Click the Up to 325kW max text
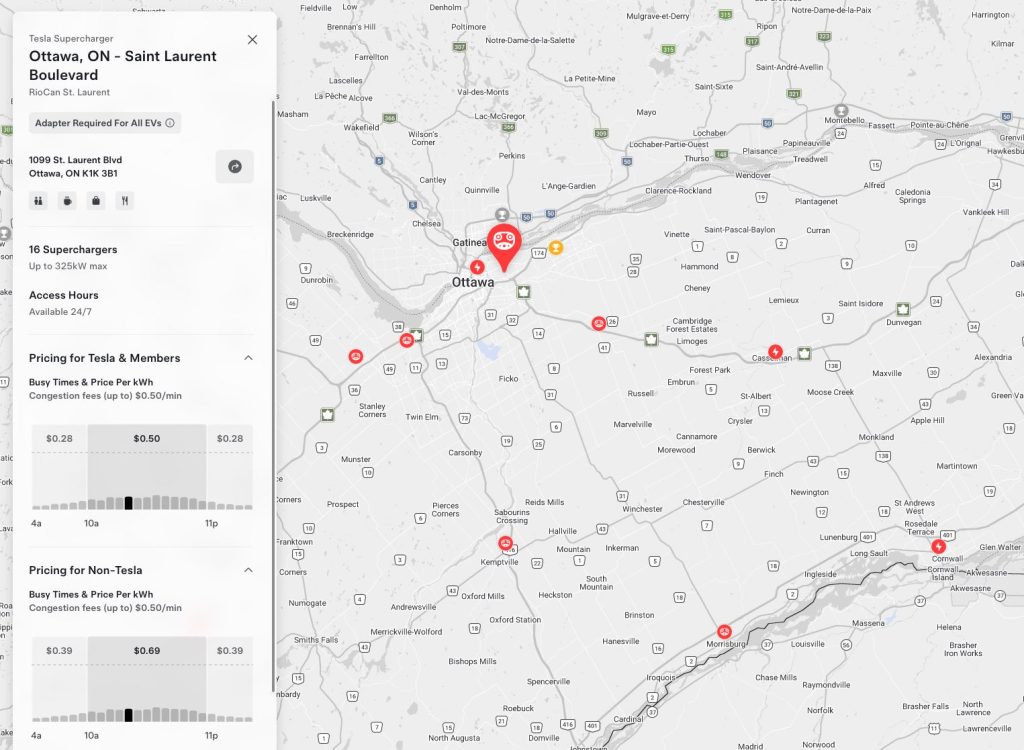The width and height of the screenshot is (1024, 750). pyautogui.click(x=68, y=266)
